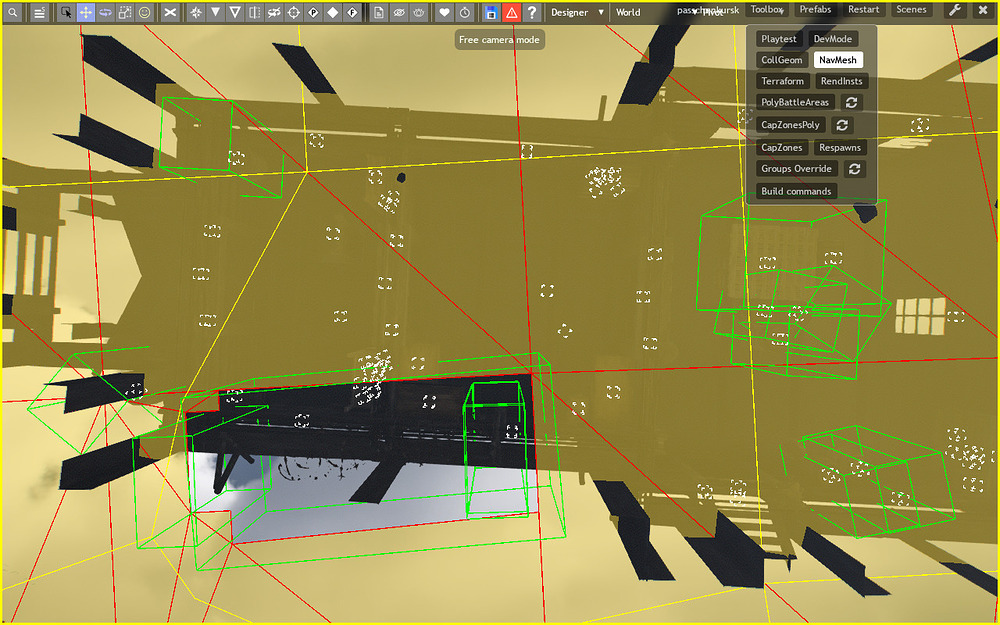Open the Prefabs menu
1000x625 pixels.
point(815,10)
